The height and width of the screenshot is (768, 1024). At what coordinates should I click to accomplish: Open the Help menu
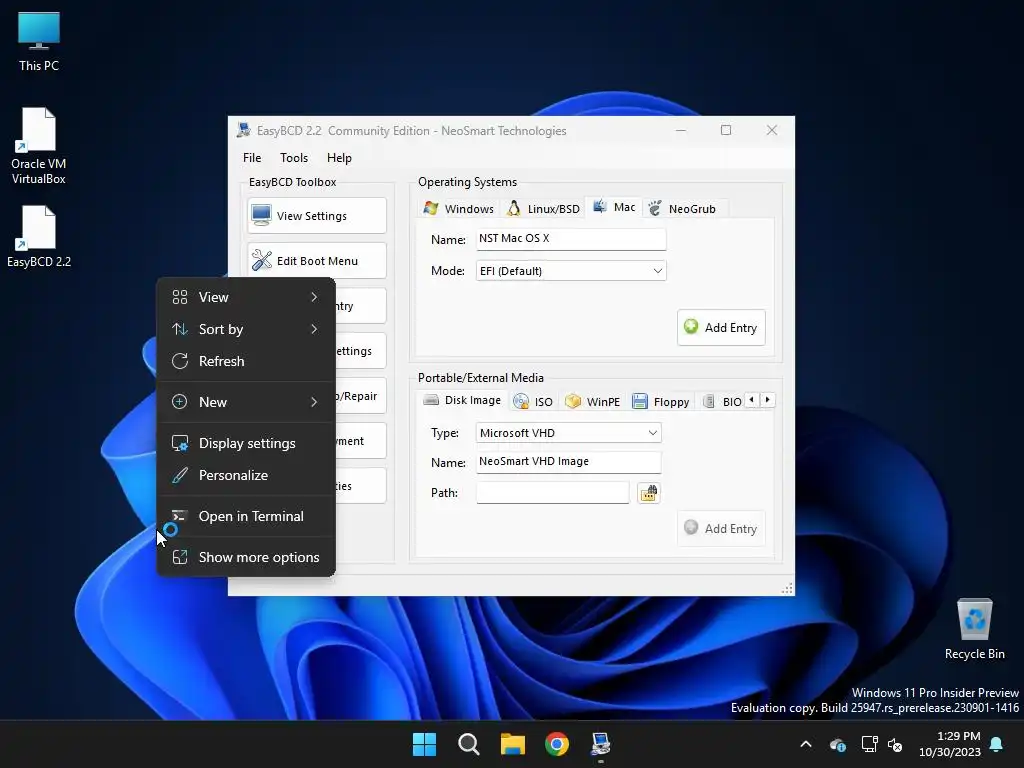pos(339,157)
